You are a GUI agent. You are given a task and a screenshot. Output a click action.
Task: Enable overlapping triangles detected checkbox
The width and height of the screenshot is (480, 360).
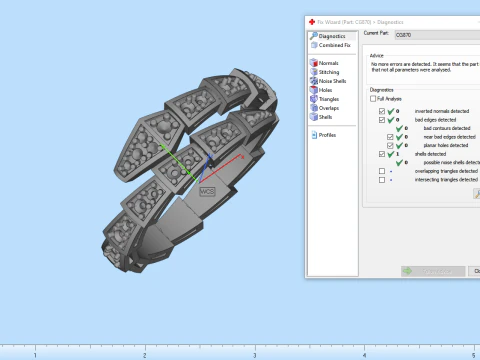pyautogui.click(x=382, y=171)
